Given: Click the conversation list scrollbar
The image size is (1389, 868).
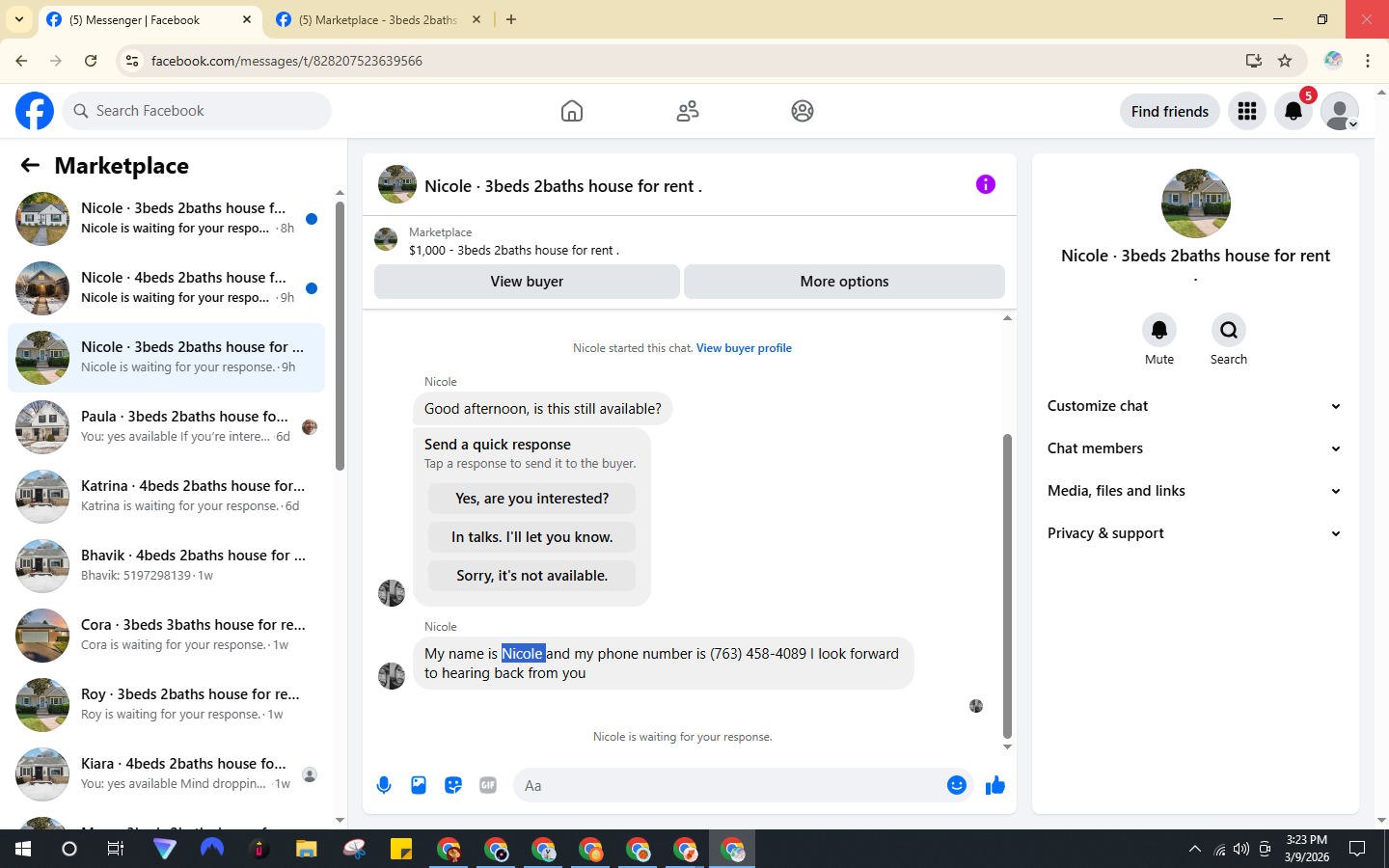Looking at the screenshot, I should point(340,336).
